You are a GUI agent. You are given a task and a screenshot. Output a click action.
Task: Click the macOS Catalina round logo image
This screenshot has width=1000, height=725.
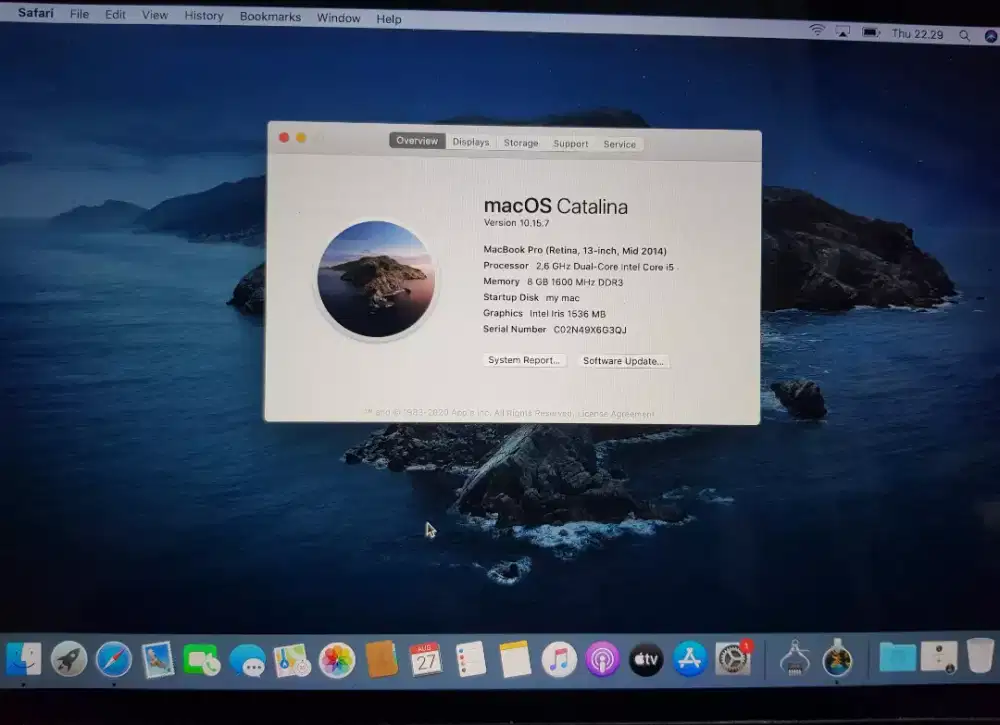[376, 279]
